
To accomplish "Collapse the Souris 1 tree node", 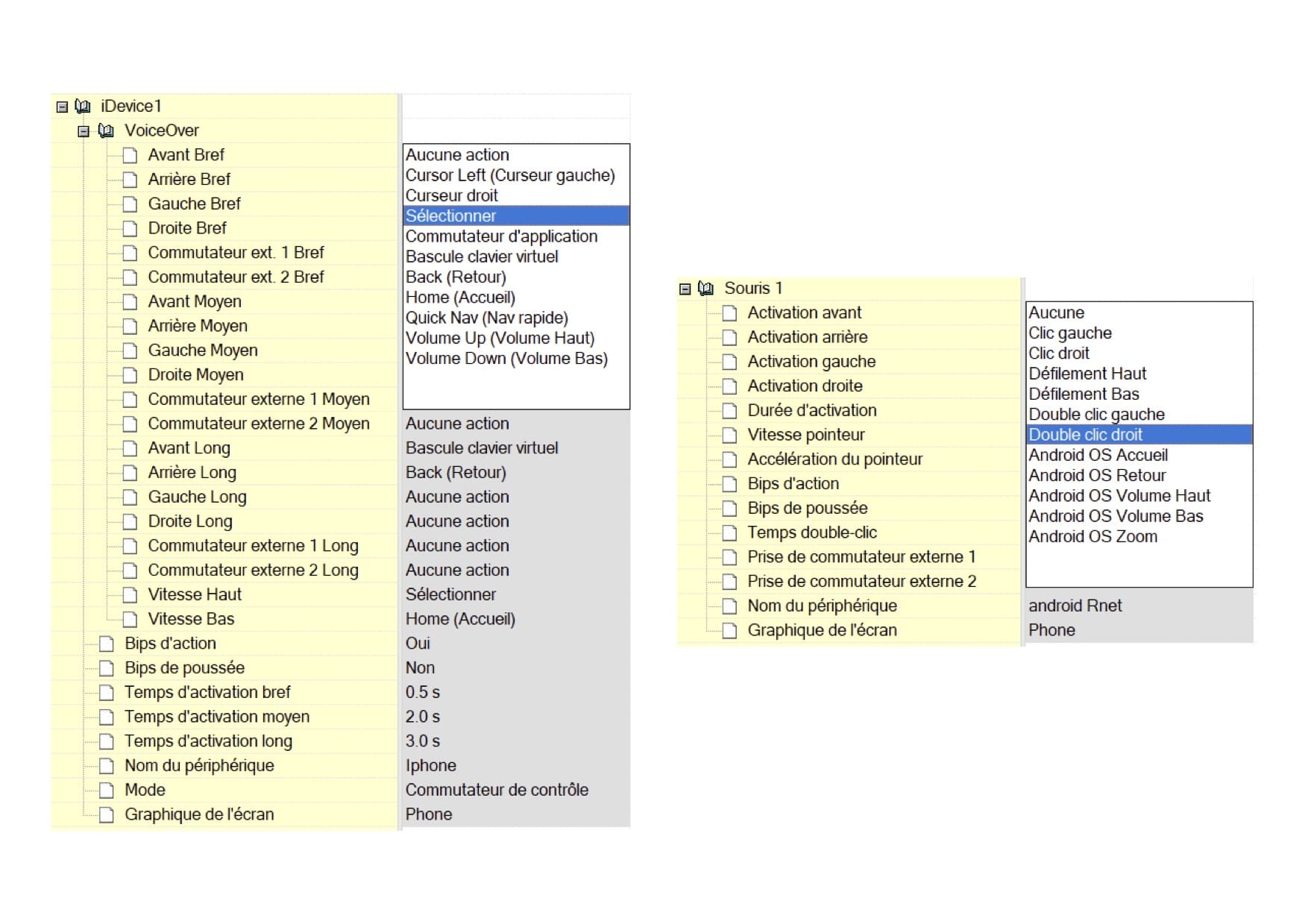I will (x=685, y=289).
